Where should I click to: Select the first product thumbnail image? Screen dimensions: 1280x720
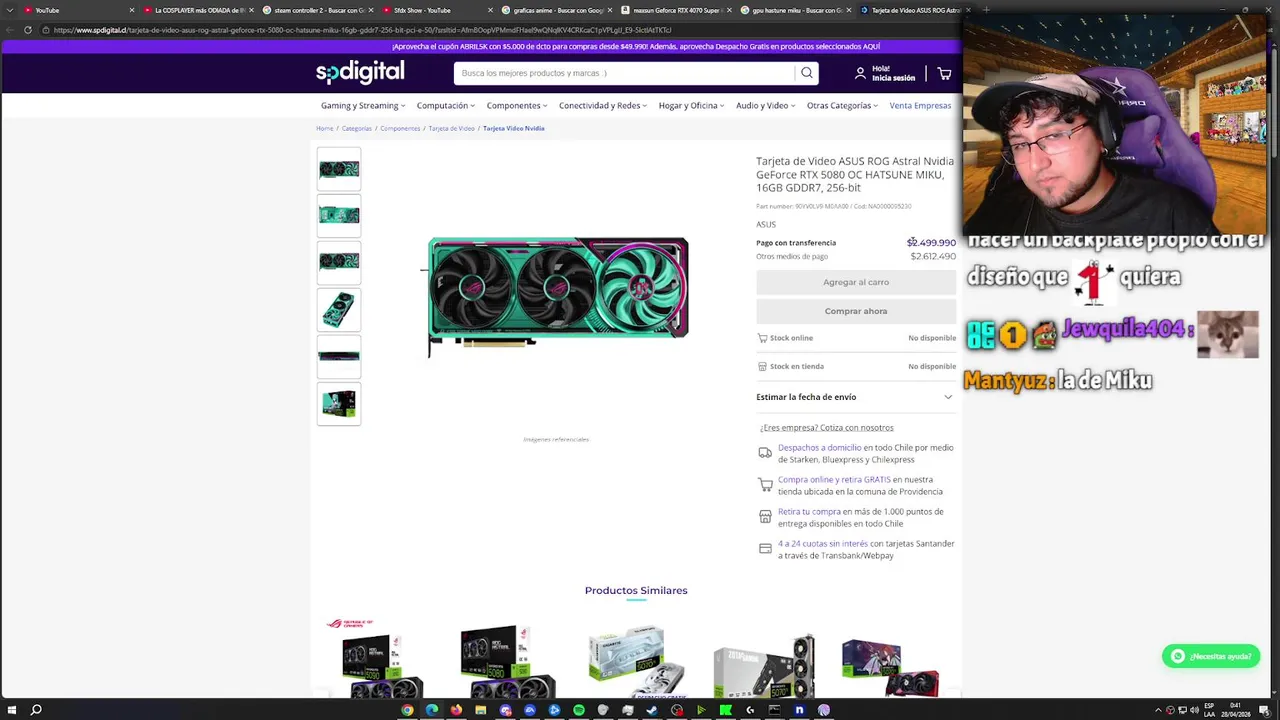click(339, 170)
